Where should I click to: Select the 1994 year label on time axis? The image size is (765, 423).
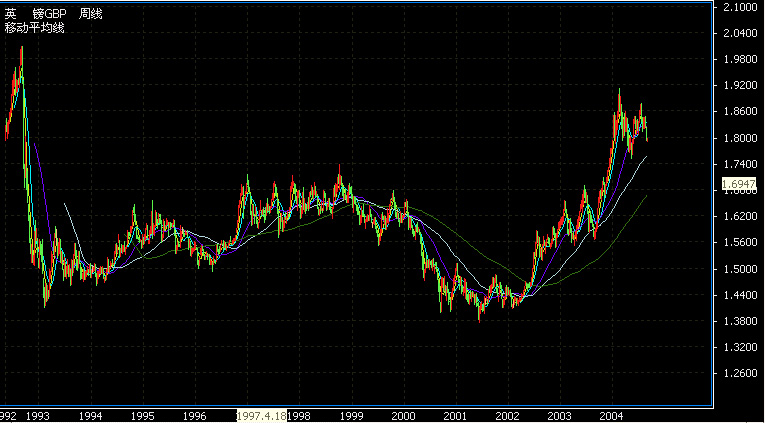point(91,415)
